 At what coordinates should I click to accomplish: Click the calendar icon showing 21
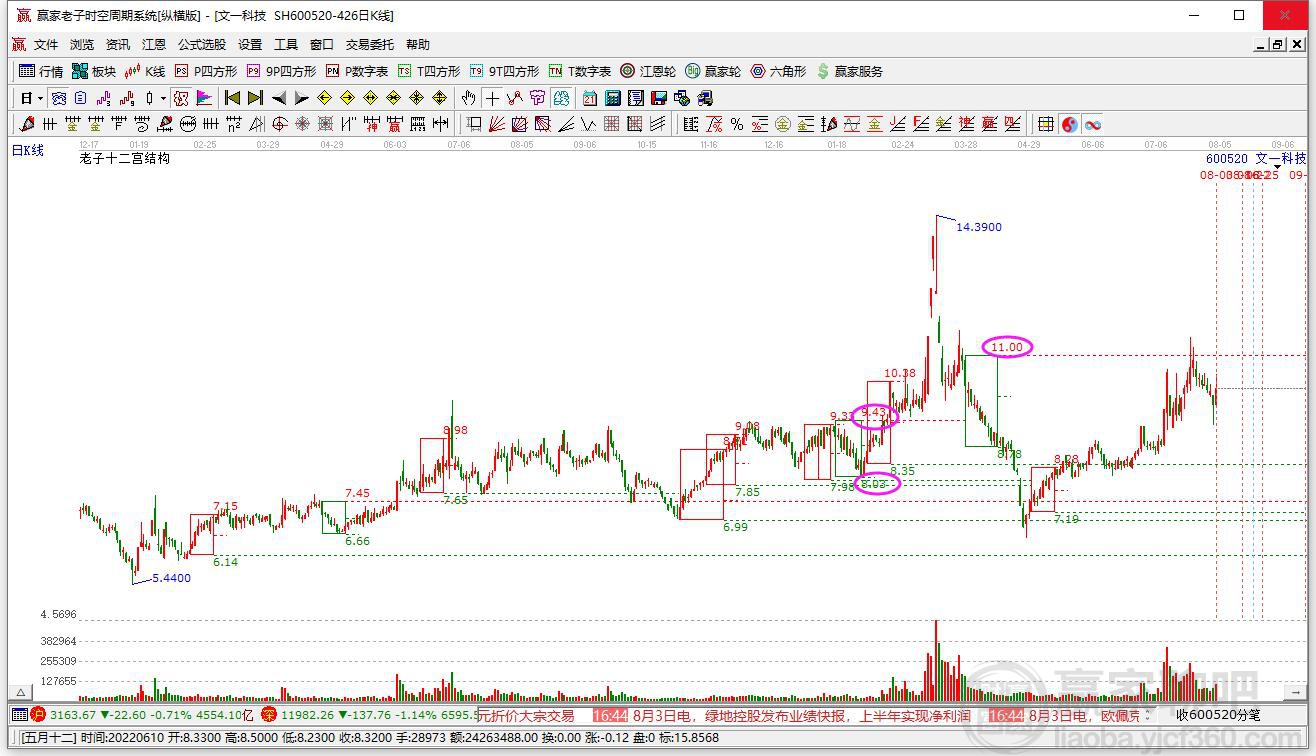click(x=590, y=98)
